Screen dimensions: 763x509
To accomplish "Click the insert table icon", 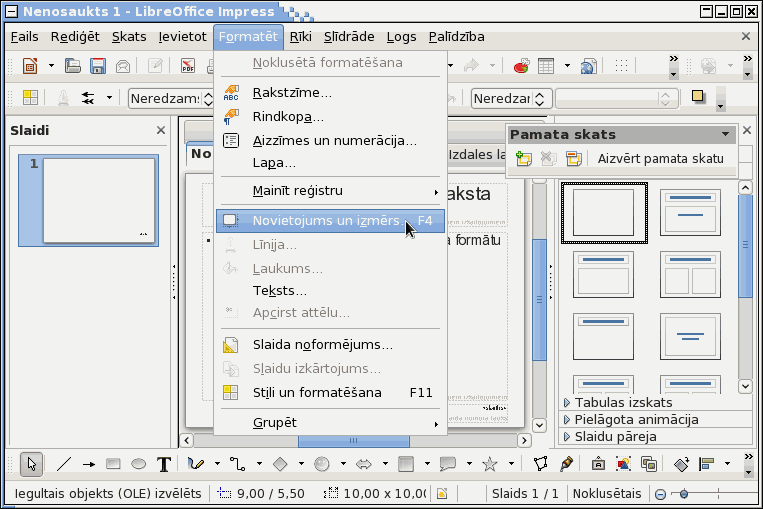I will click(x=546, y=65).
